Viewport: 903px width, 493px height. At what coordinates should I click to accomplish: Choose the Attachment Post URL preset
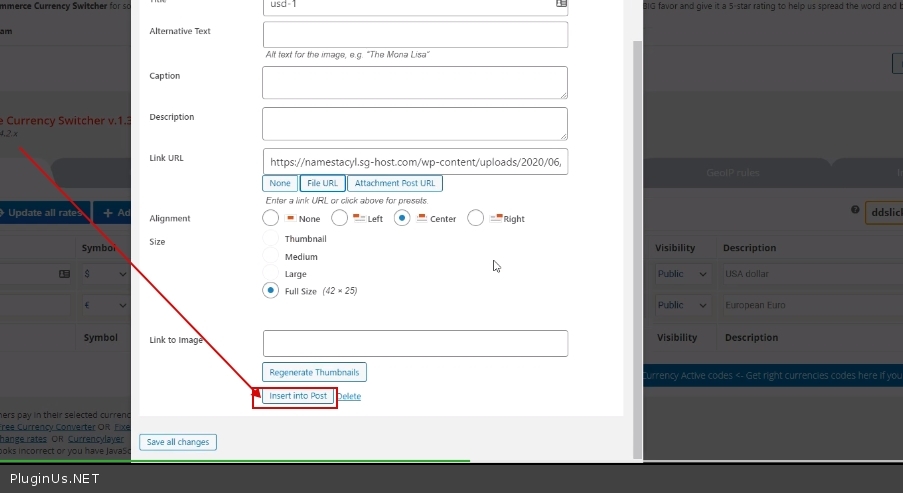tap(395, 183)
